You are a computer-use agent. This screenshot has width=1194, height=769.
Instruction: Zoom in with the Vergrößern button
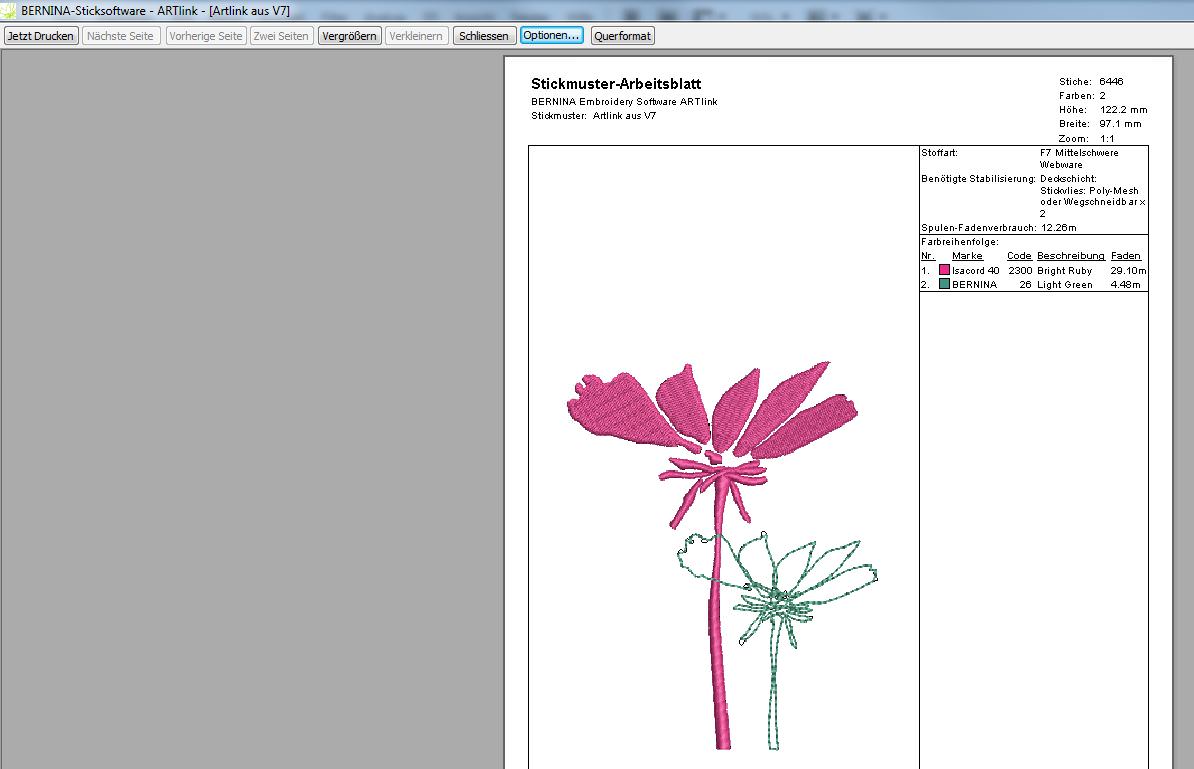(349, 36)
